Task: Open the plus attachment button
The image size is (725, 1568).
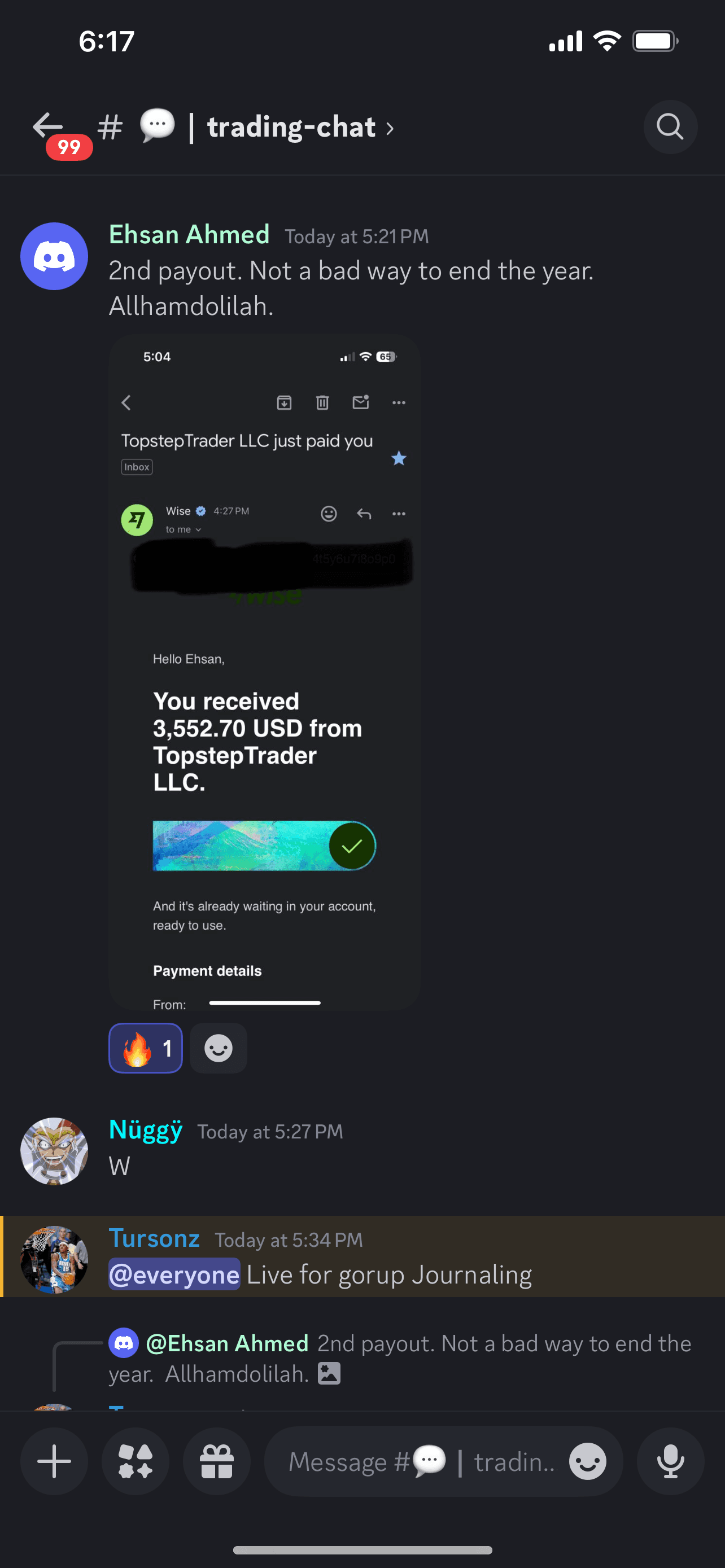Action: (54, 1461)
